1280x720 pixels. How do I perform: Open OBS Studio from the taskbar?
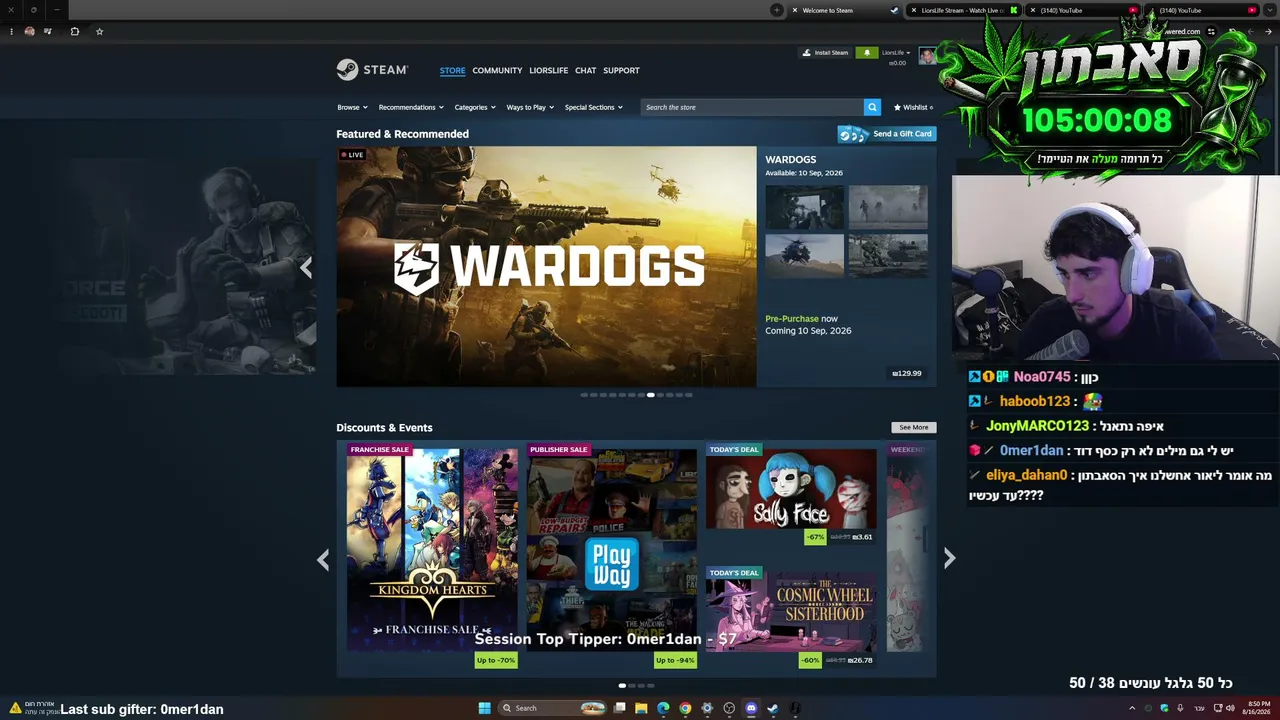click(x=729, y=708)
